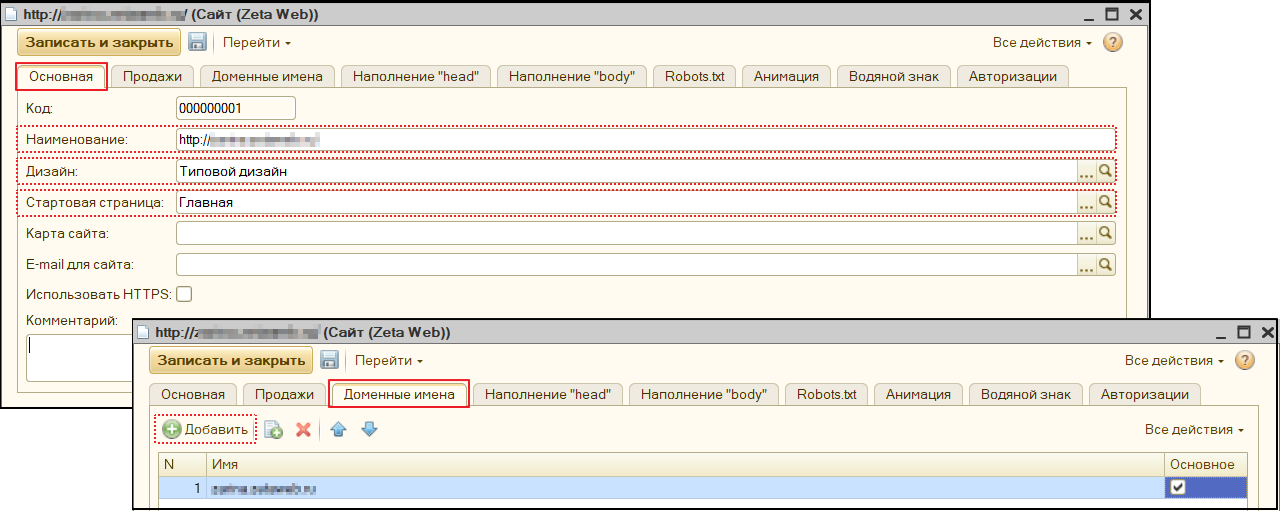Switch to Продажи tab in front window

284,394
